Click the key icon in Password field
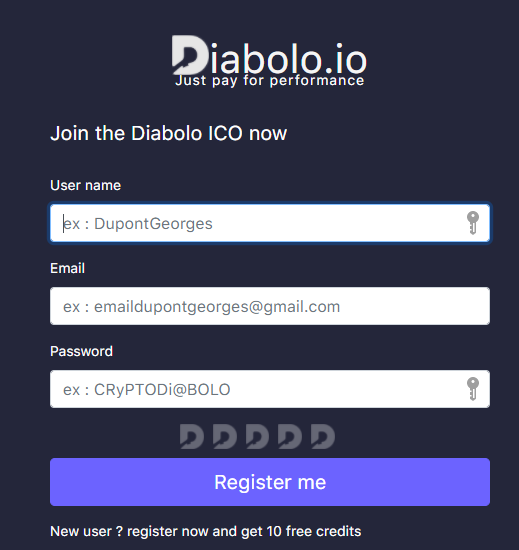Image resolution: width=519 pixels, height=550 pixels. click(x=473, y=389)
